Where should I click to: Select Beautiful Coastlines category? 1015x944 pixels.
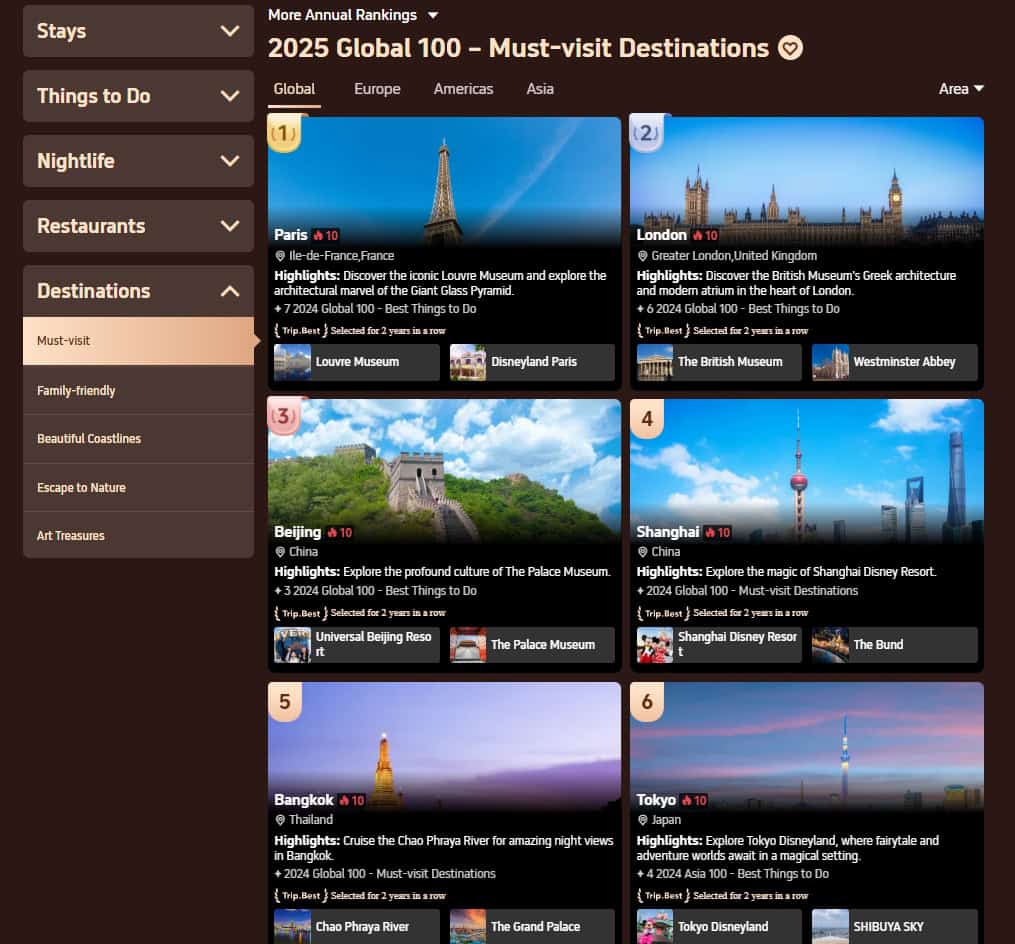(89, 439)
